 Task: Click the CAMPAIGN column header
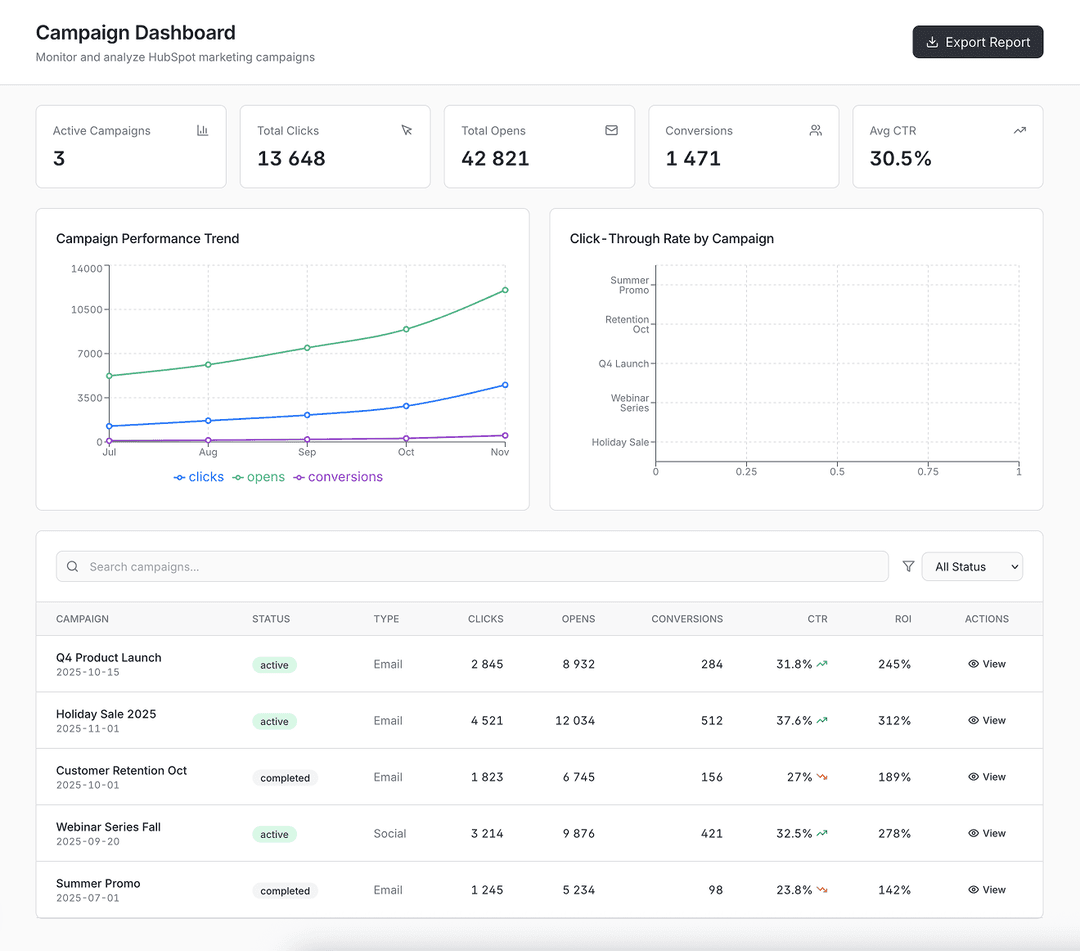tap(82, 619)
